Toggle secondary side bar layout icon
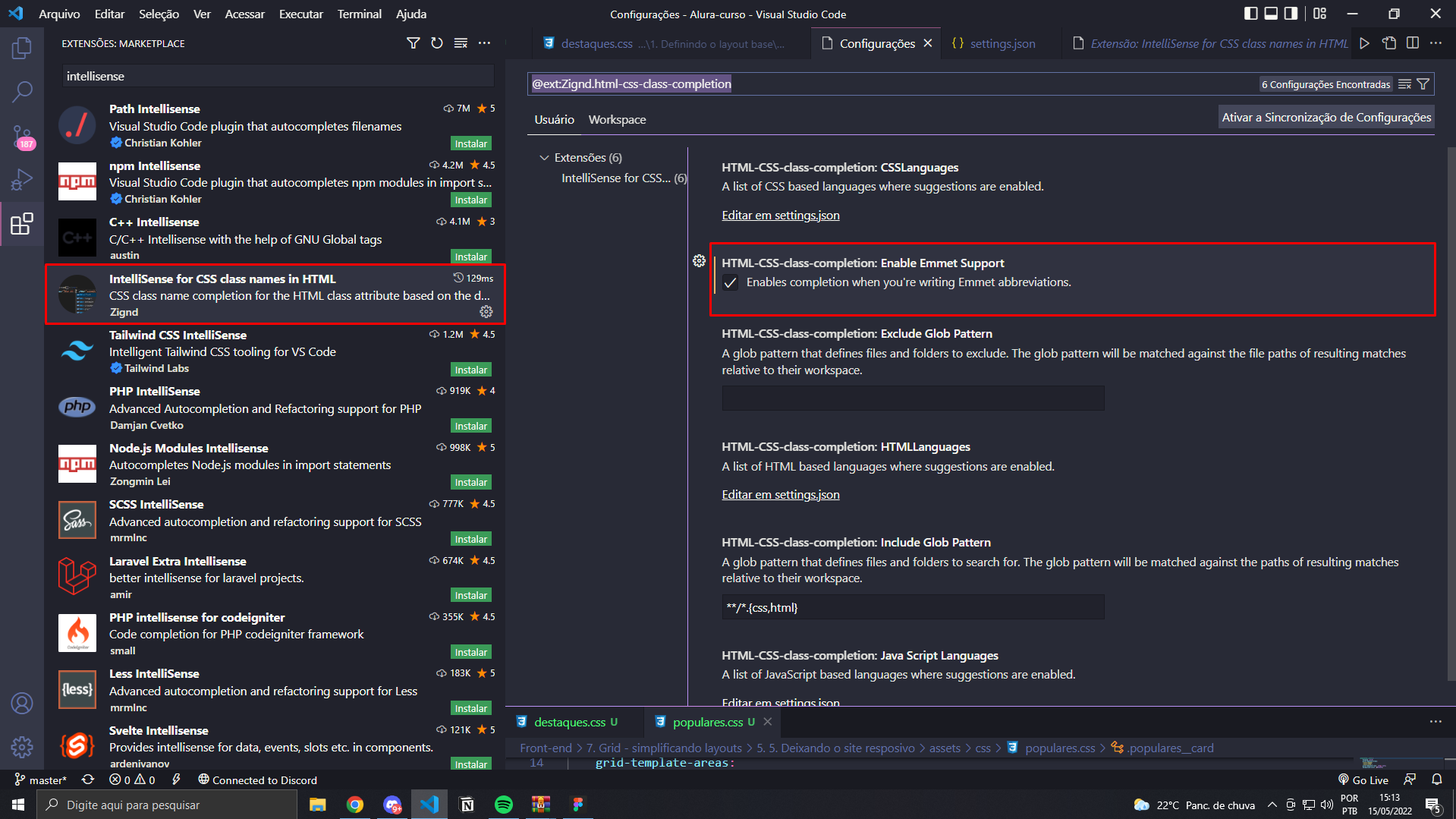This screenshot has width=1456, height=819. [1291, 14]
